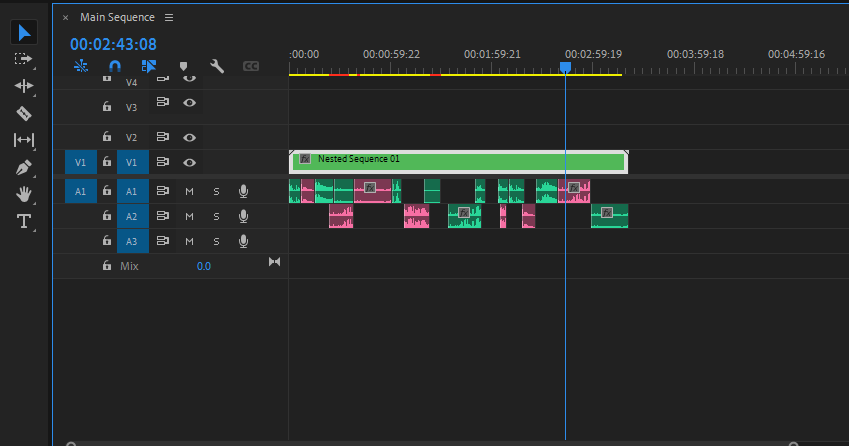
Task: Hide V3 track output eye
Action: pos(189,102)
